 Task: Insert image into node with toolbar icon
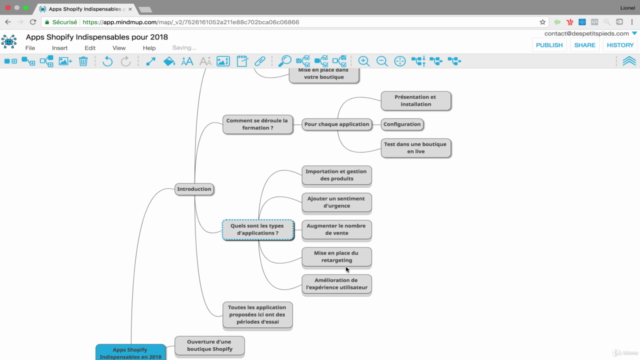pyautogui.click(x=223, y=61)
